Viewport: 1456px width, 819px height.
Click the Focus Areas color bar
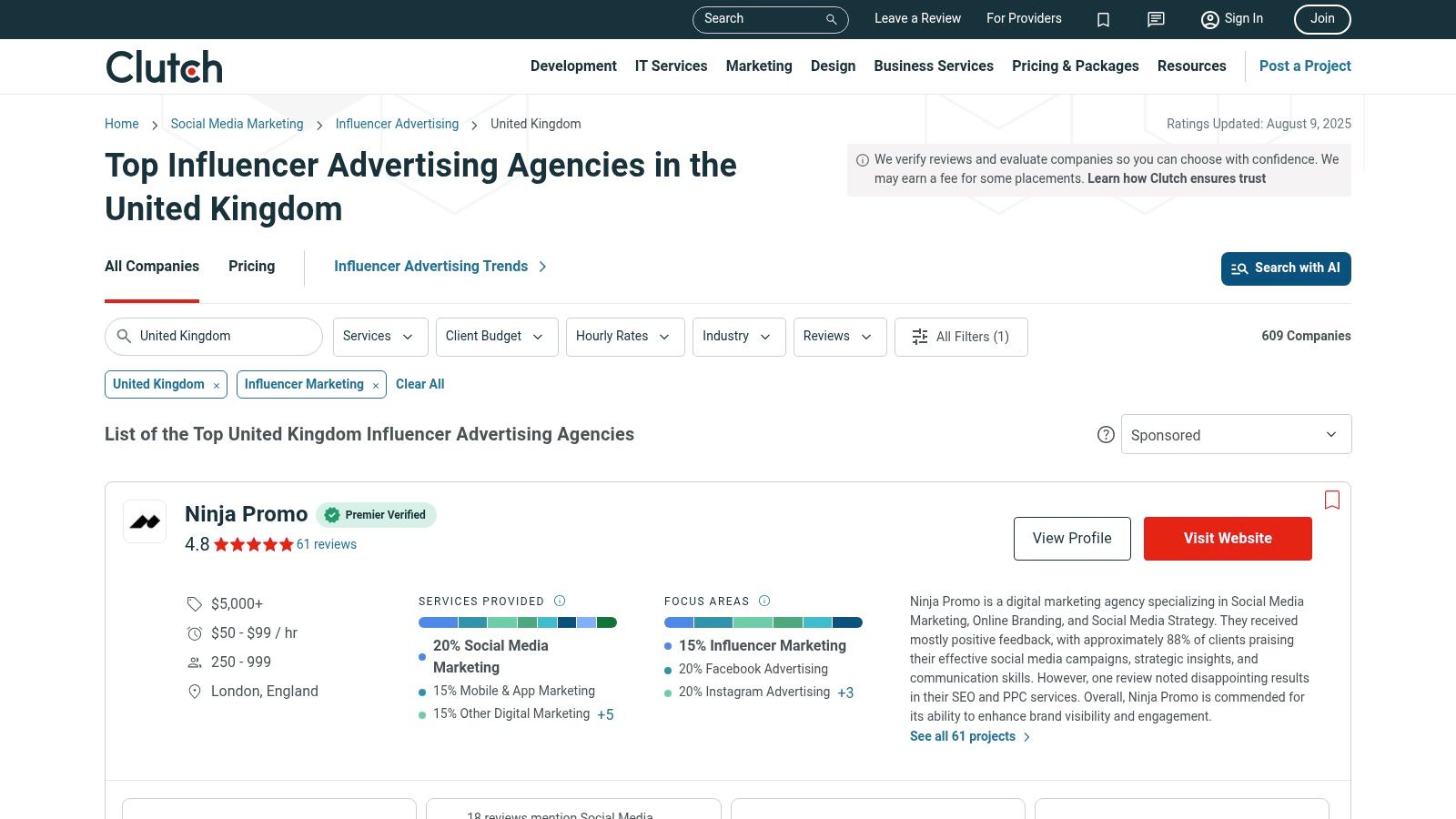point(763,622)
